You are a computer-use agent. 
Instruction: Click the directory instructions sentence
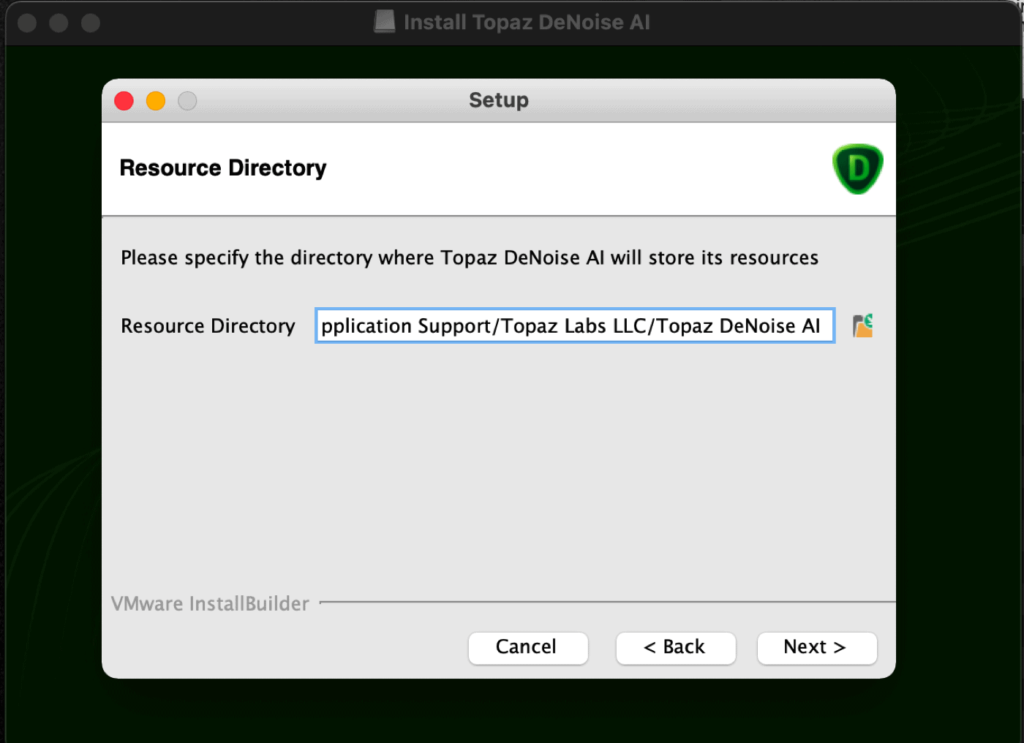coord(469,257)
